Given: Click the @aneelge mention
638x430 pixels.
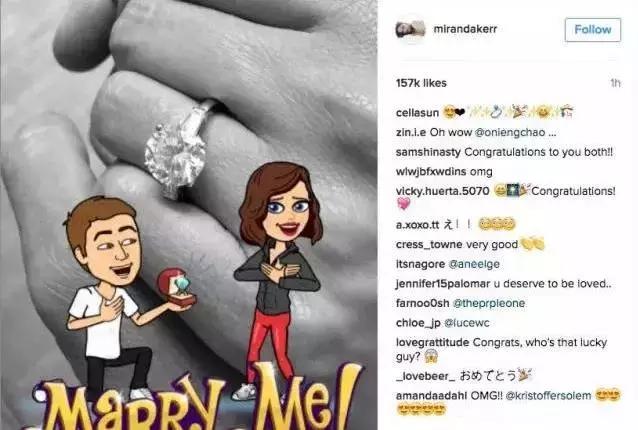Looking at the screenshot, I should tap(474, 264).
